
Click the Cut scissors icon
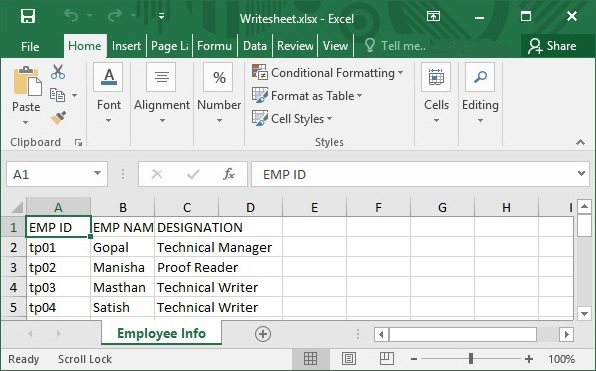(x=58, y=72)
